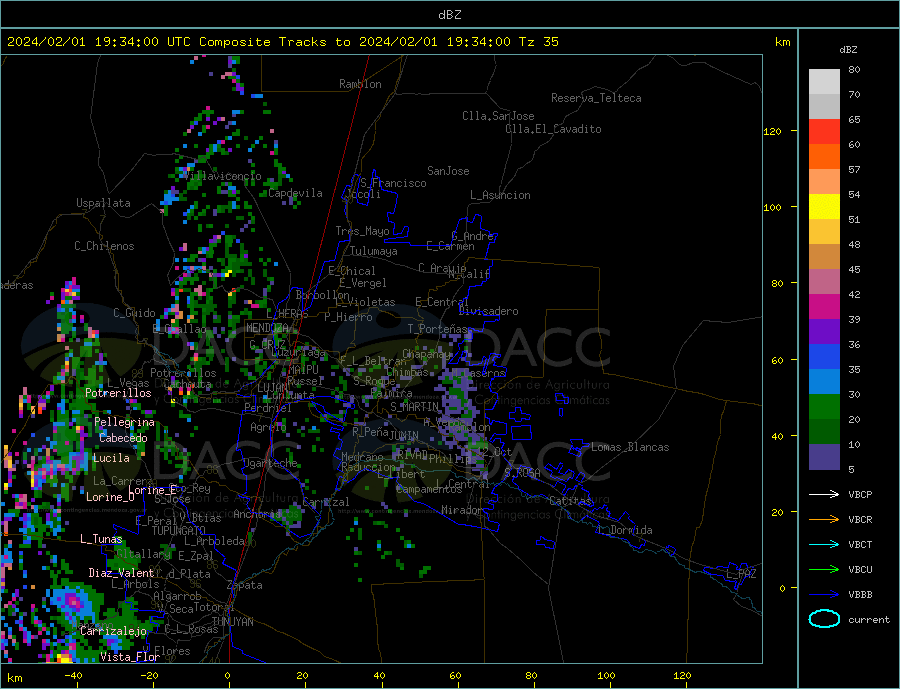This screenshot has height=689, width=900.
Task: Click the Pellegrina map label
Action: [125, 423]
